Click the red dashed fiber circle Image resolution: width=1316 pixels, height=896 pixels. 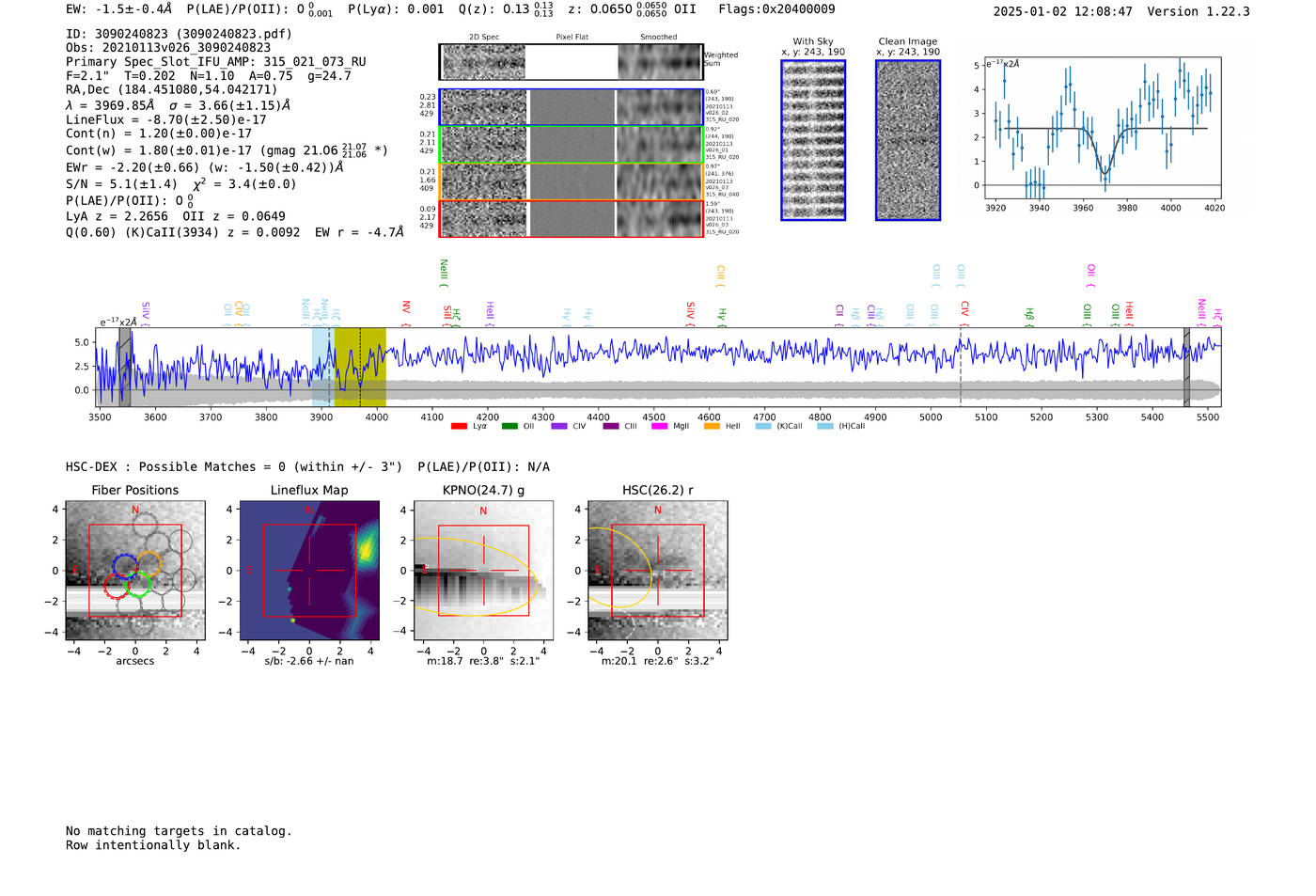pyautogui.click(x=116, y=588)
